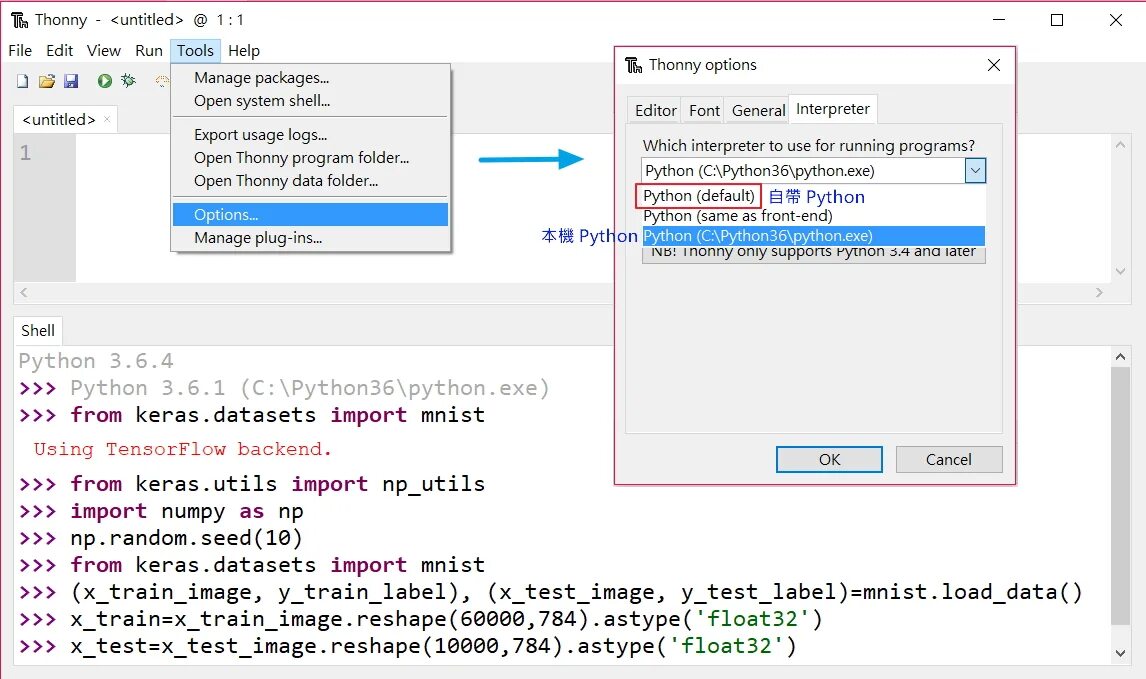Run the current script with green play icon

[105, 81]
